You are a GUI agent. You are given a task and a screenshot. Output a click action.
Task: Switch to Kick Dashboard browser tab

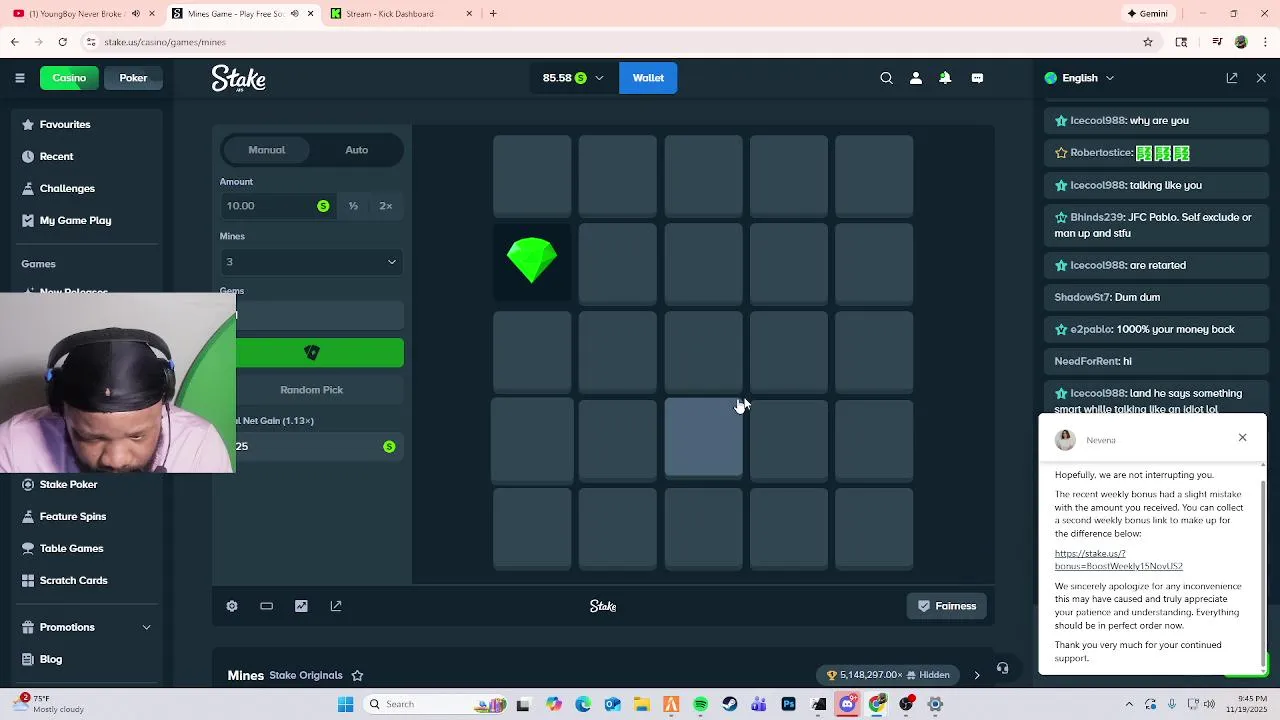[400, 14]
